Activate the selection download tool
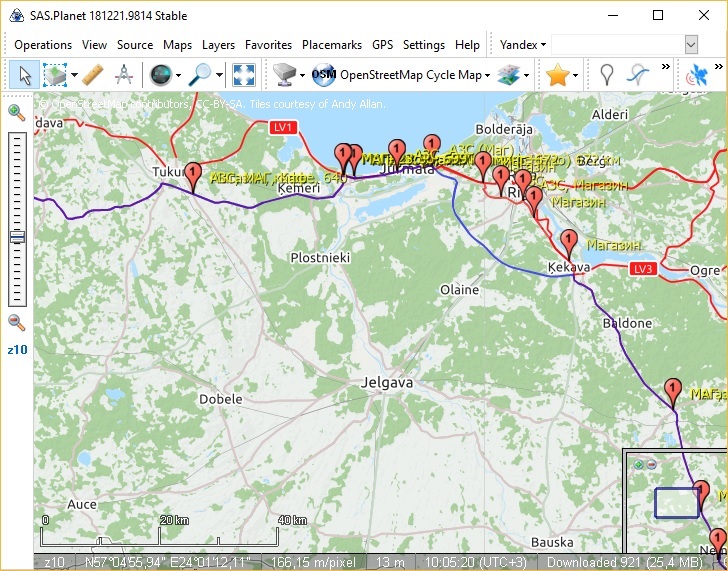 point(55,75)
